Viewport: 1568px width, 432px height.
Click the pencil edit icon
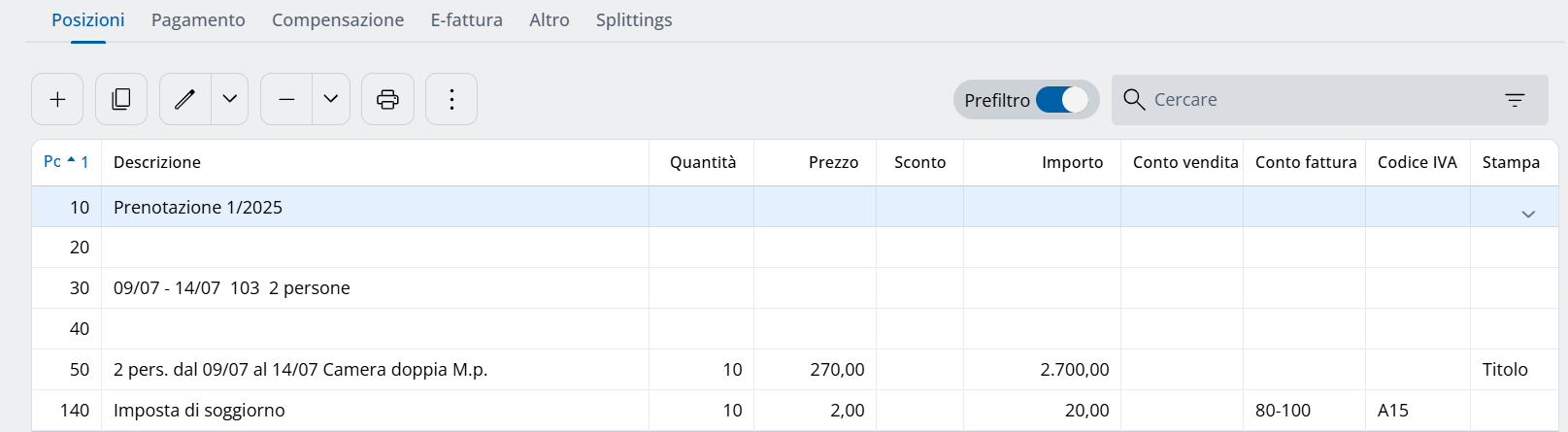click(x=184, y=99)
